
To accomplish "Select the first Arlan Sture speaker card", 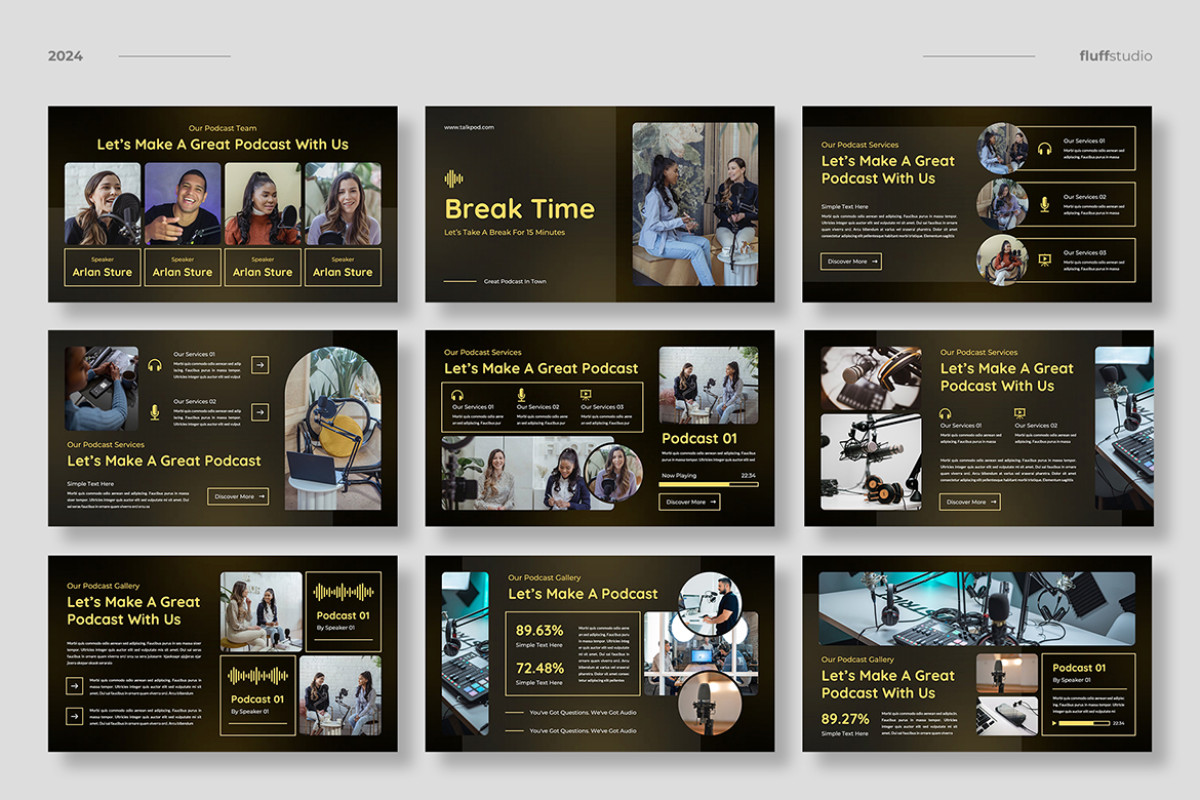I will coord(101,265).
